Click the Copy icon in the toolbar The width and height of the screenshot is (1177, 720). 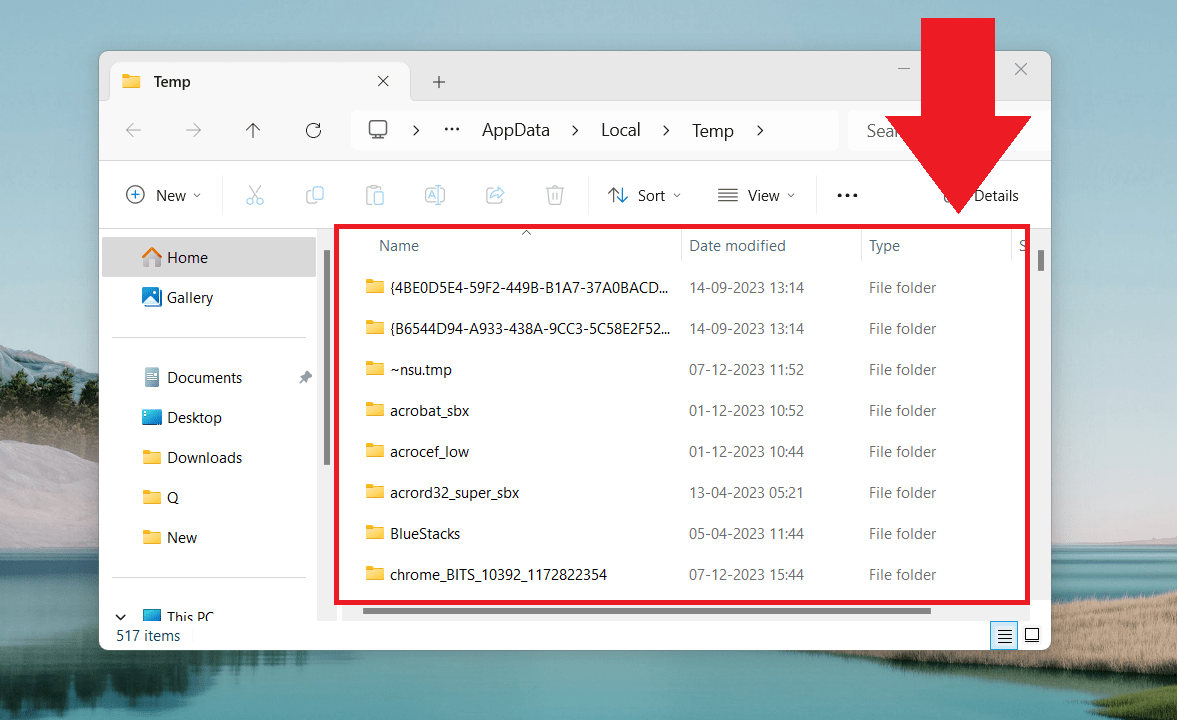pyautogui.click(x=315, y=195)
